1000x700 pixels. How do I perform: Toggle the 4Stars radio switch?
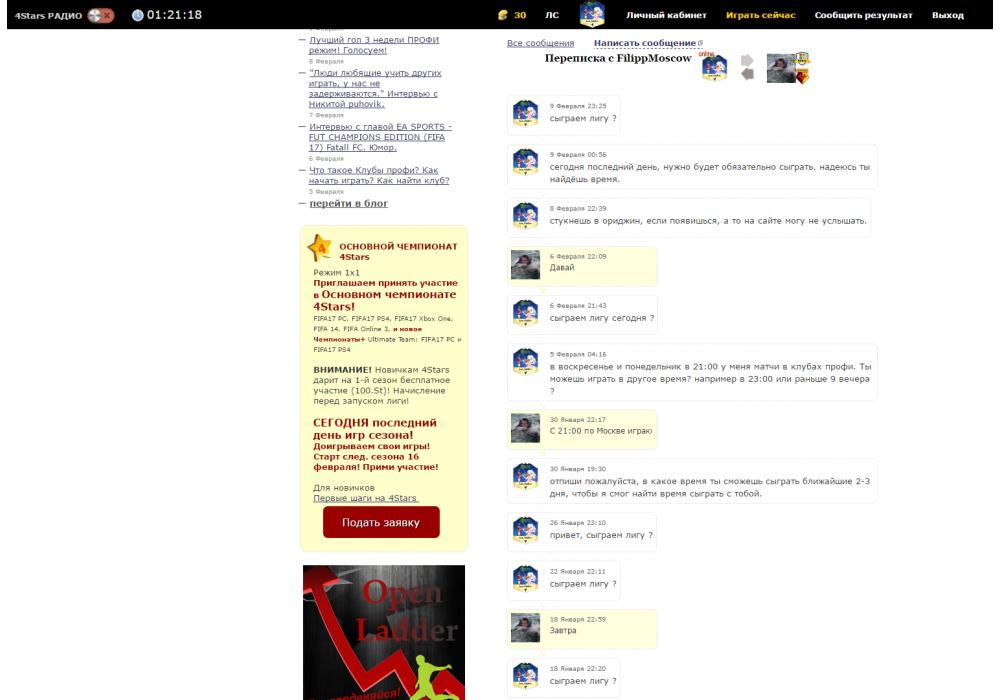point(101,15)
